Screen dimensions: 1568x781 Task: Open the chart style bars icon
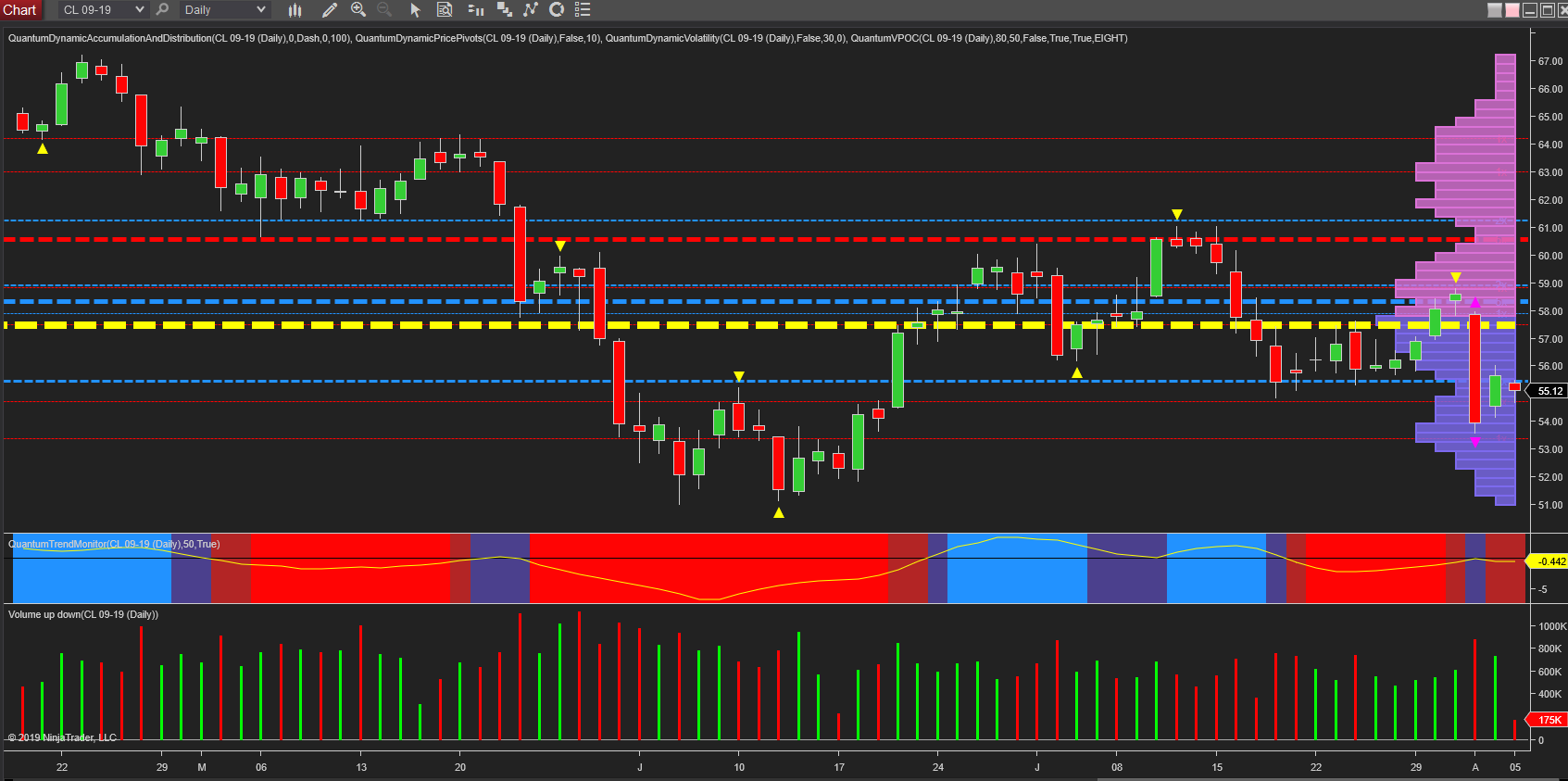[295, 10]
